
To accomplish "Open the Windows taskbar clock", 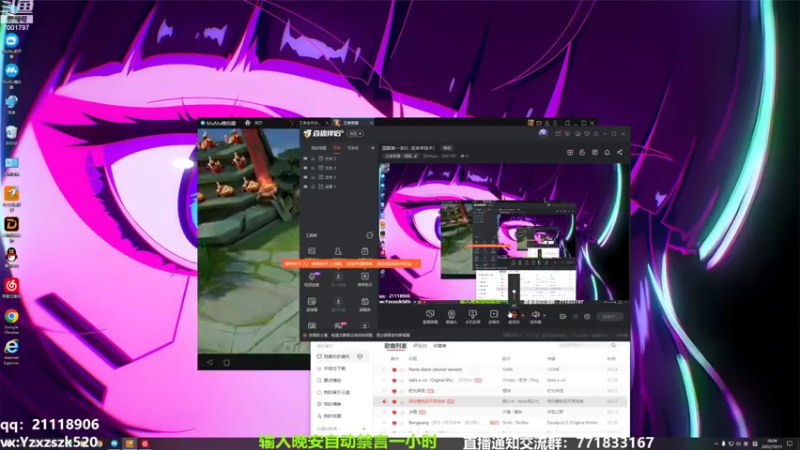I will pos(771,443).
